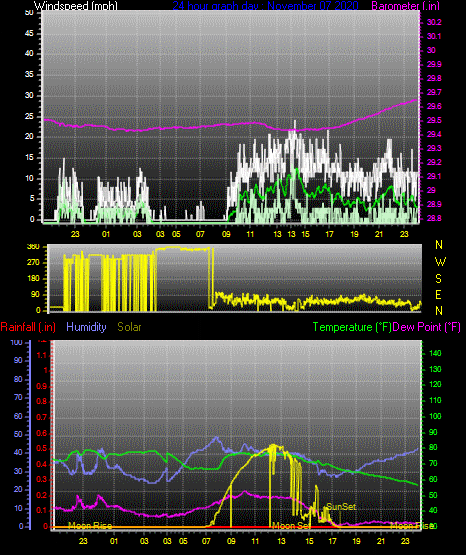Select the "Rainfall (.in)" legend label
This screenshot has height=555, width=466.
pyautogui.click(x=28, y=327)
